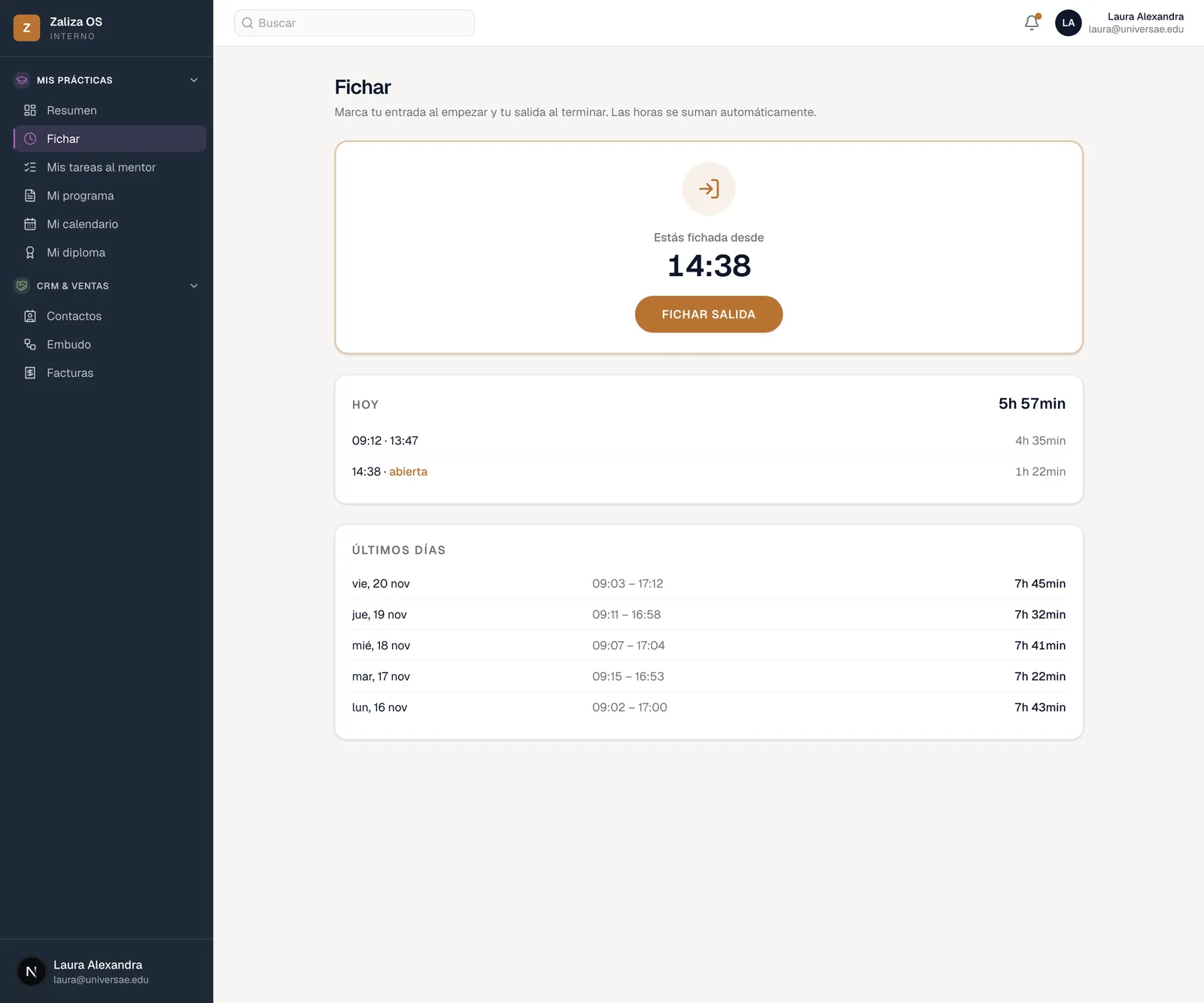1204x1003 pixels.
Task: Click the clock-in arrow icon in the card
Action: click(x=709, y=189)
